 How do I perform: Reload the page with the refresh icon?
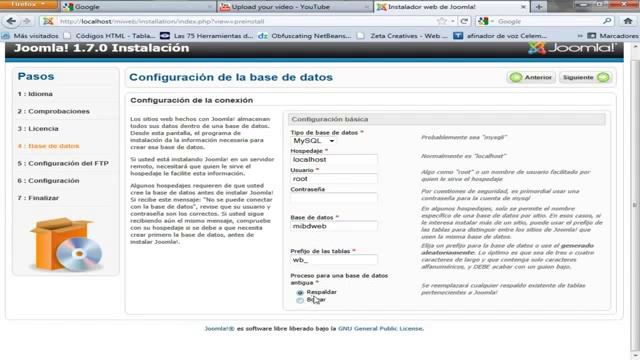(464, 21)
